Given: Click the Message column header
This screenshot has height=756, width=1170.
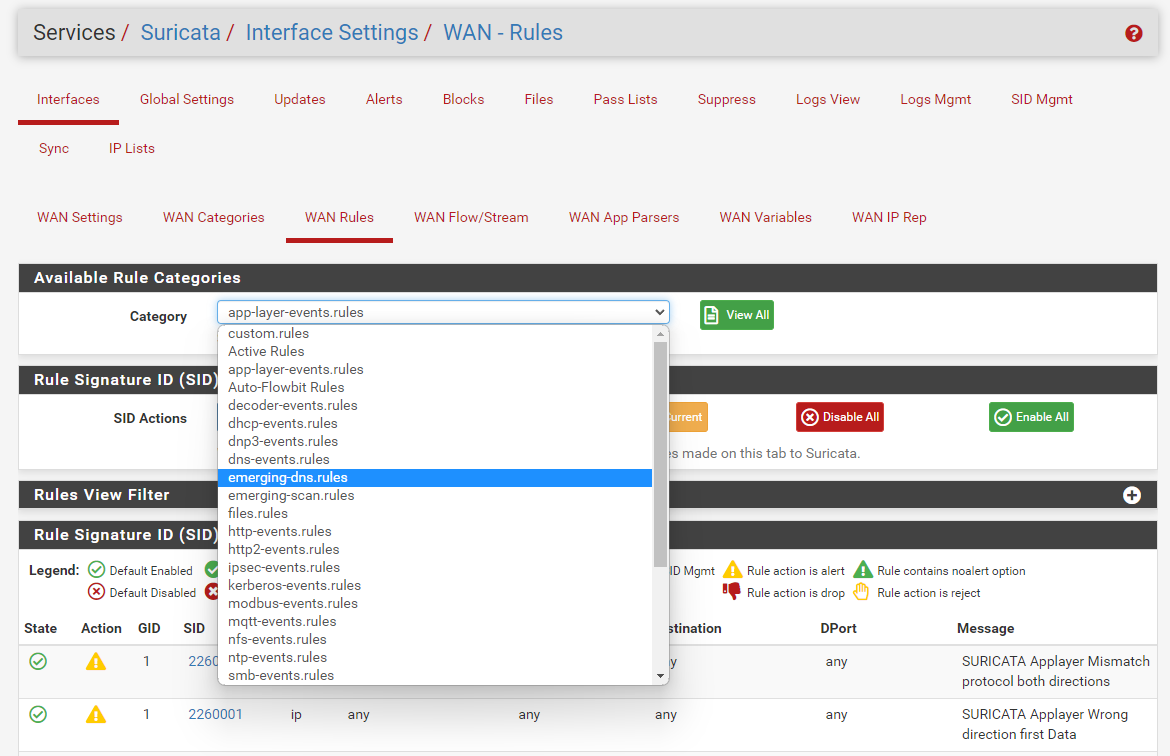Looking at the screenshot, I should [985, 628].
